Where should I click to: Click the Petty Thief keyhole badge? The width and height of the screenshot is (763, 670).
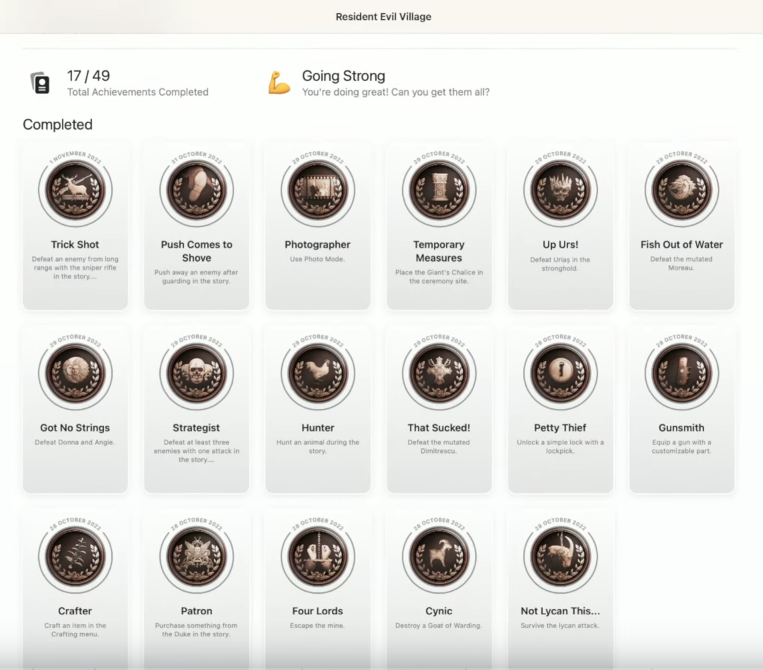click(x=560, y=373)
